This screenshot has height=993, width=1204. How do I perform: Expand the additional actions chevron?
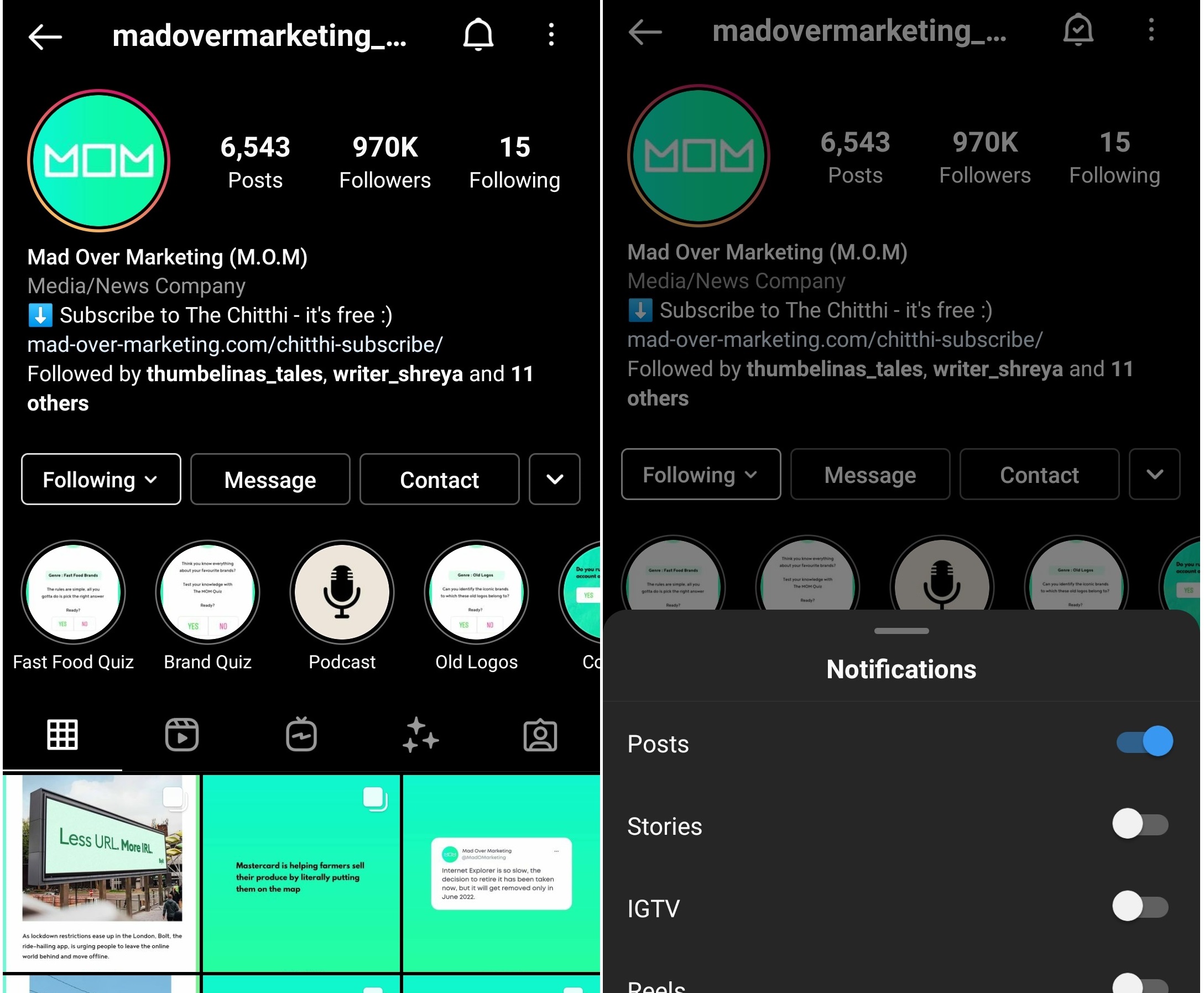tap(556, 480)
